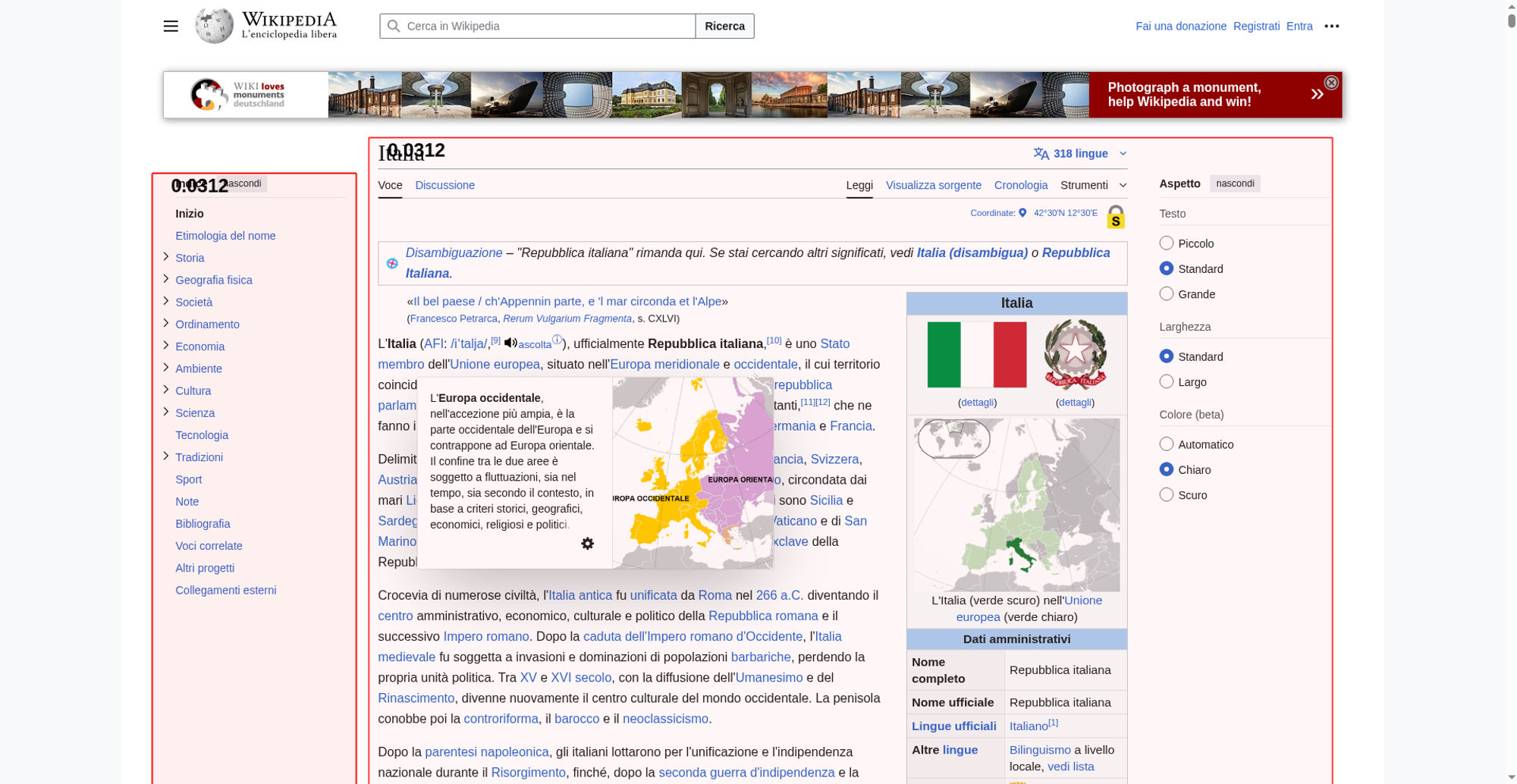Open the hamburger main menu
This screenshot has height=784, width=1517.
click(171, 27)
